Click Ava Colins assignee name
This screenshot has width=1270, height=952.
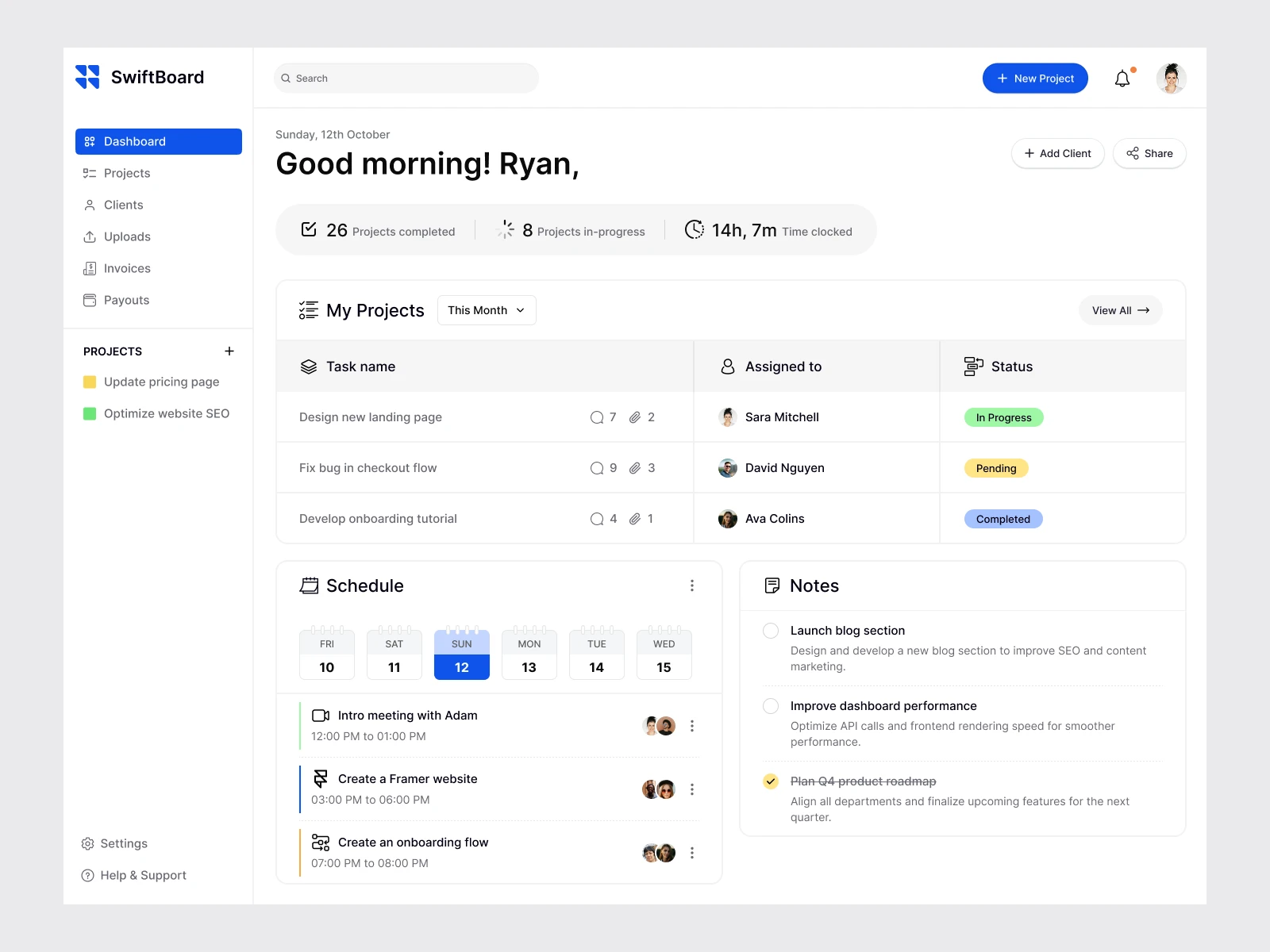775,519
